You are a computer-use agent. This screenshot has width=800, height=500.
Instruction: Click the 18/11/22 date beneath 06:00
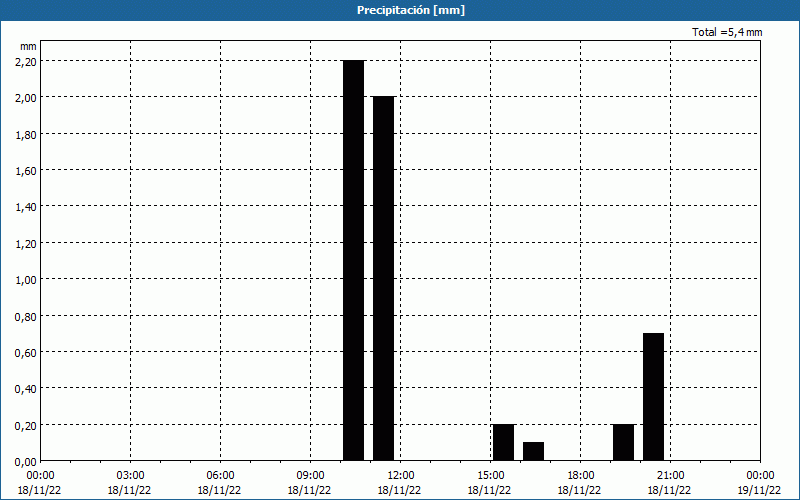(x=219, y=490)
